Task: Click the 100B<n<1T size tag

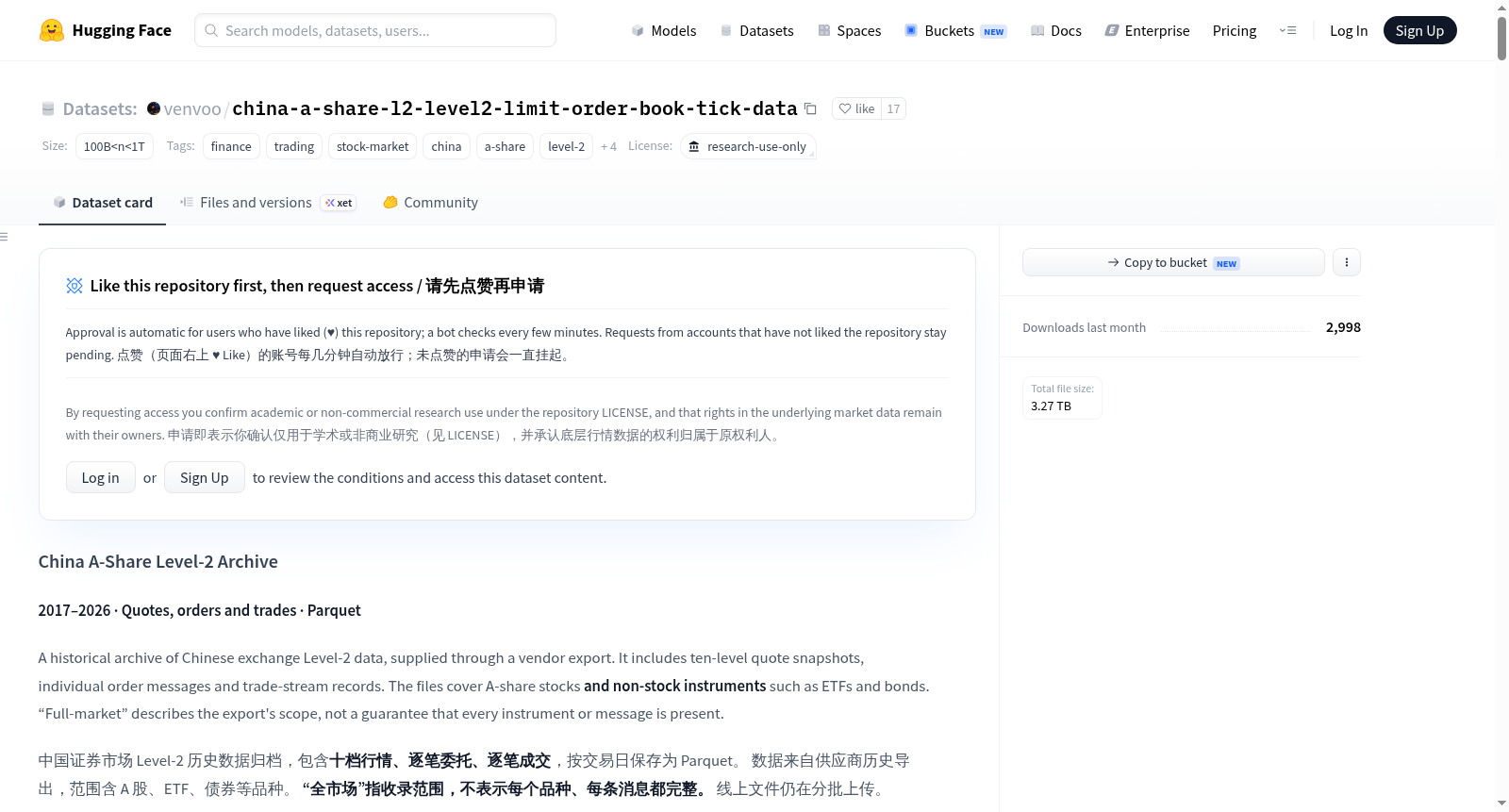Action: point(114,146)
